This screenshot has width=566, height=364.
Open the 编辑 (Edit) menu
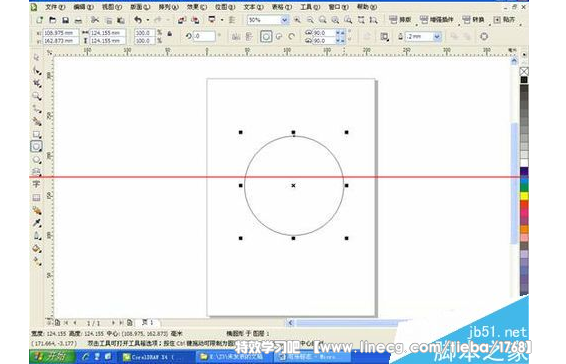click(x=83, y=7)
